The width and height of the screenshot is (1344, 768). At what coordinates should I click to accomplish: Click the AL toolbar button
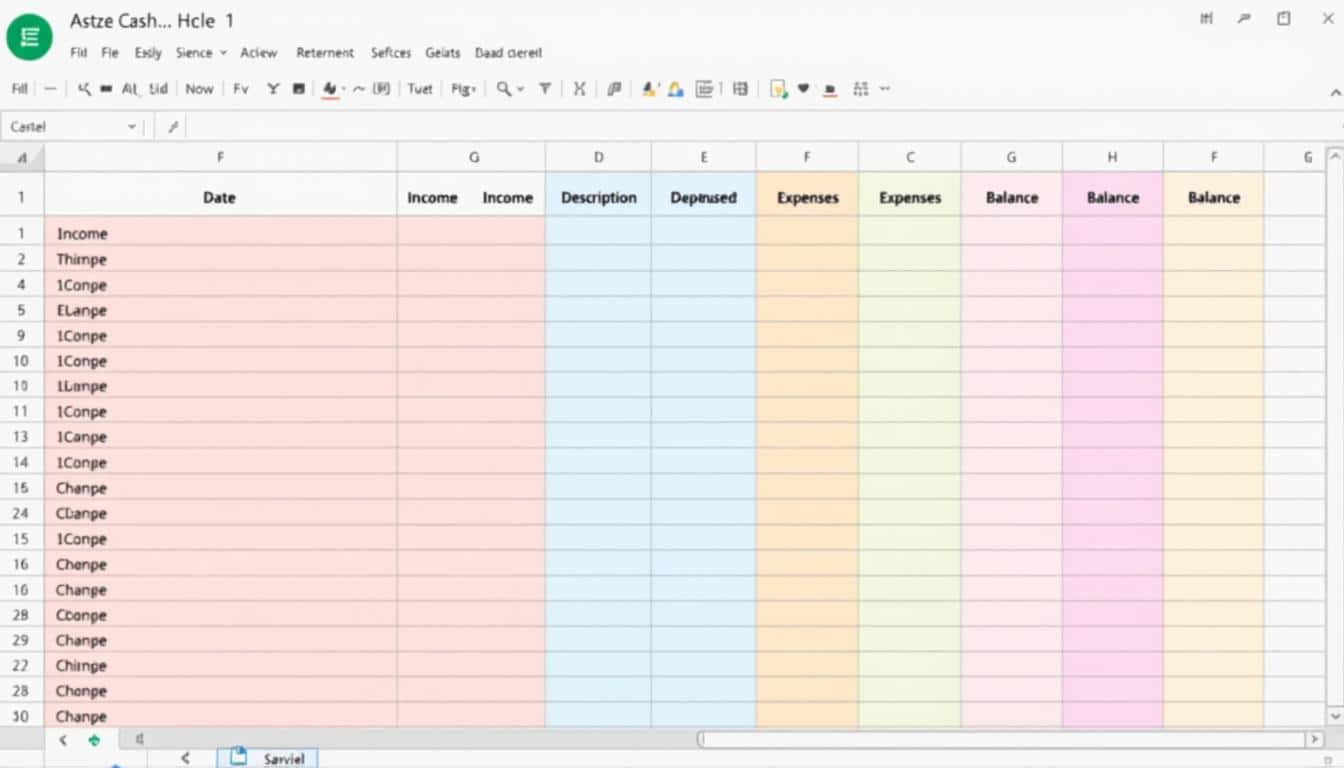(x=130, y=89)
